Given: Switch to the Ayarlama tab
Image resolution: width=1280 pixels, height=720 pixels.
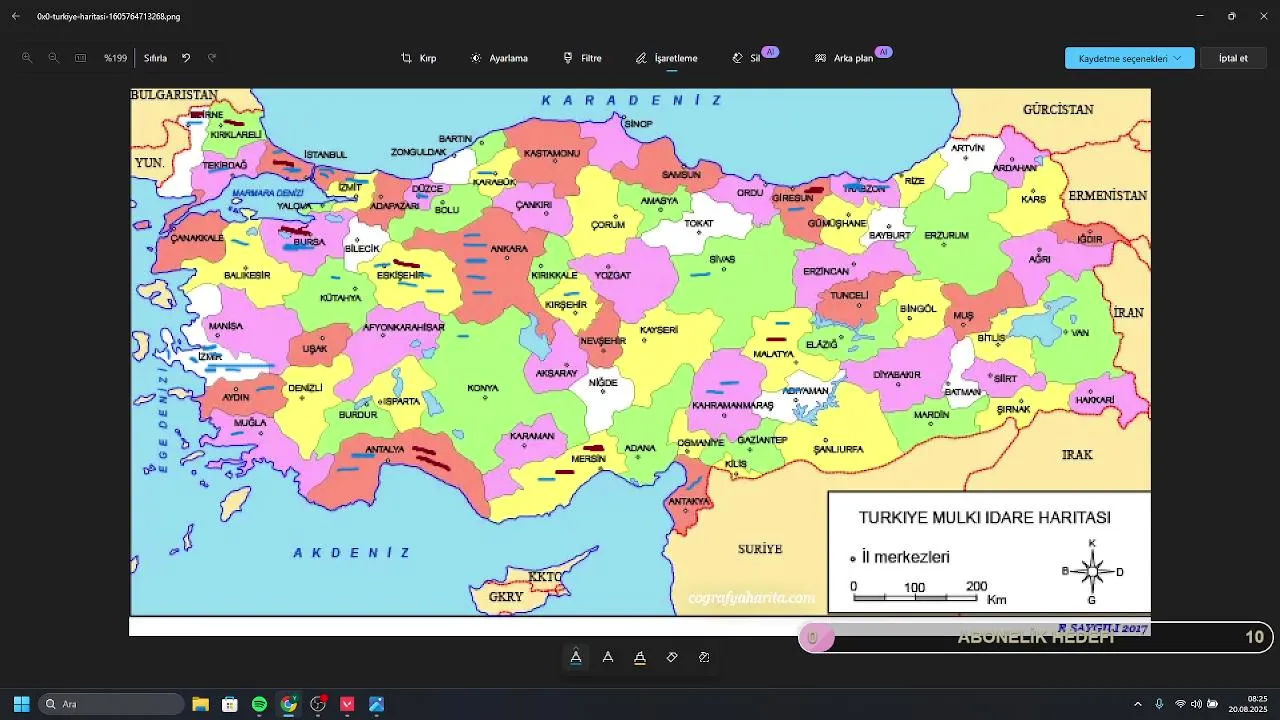Looking at the screenshot, I should [499, 58].
